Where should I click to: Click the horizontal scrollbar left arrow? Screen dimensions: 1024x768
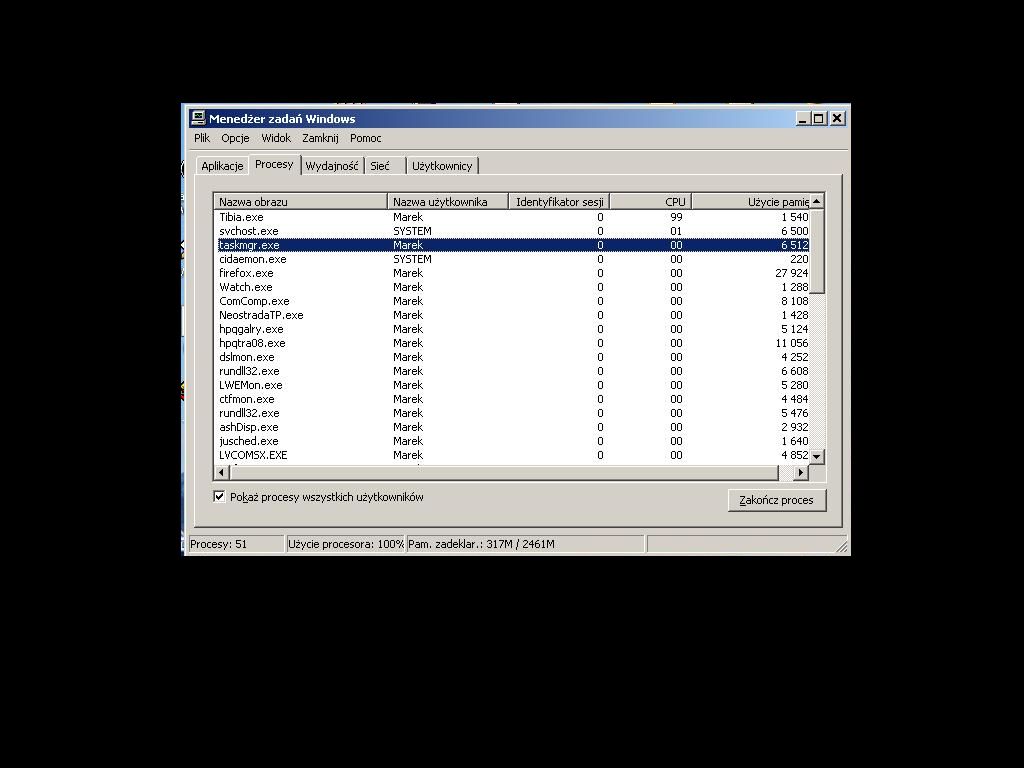coord(222,472)
